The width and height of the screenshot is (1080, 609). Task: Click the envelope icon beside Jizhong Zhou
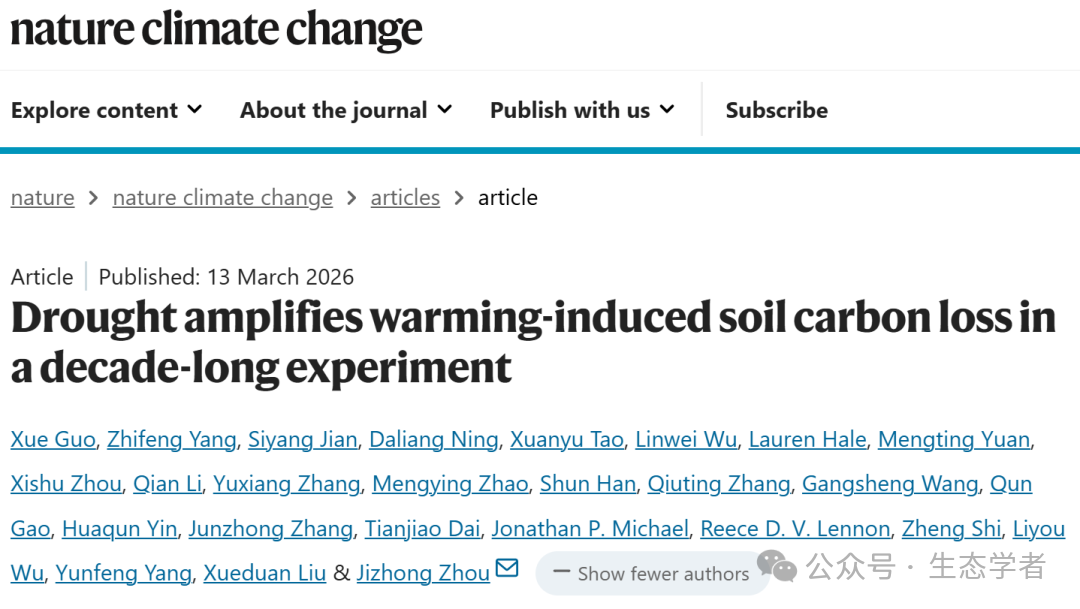507,569
